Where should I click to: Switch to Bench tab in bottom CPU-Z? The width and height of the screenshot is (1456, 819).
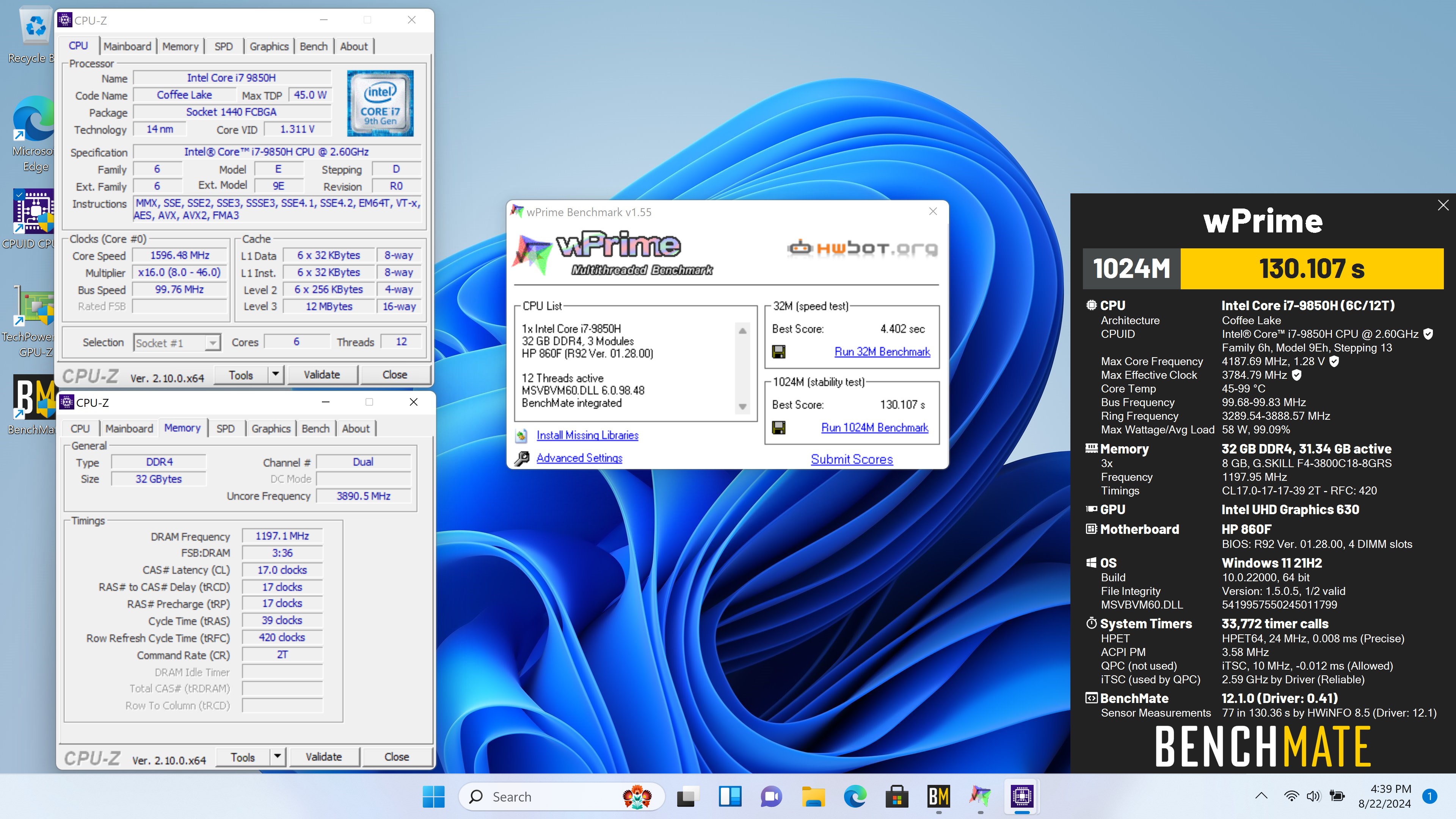[x=315, y=428]
